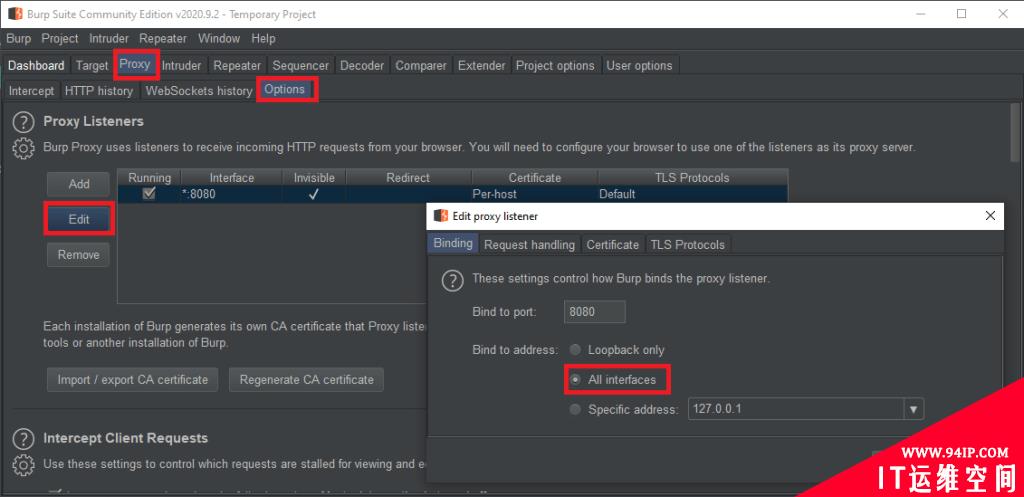Click Burp Suite logo in main title bar
The image size is (1024, 497).
click(x=14, y=14)
